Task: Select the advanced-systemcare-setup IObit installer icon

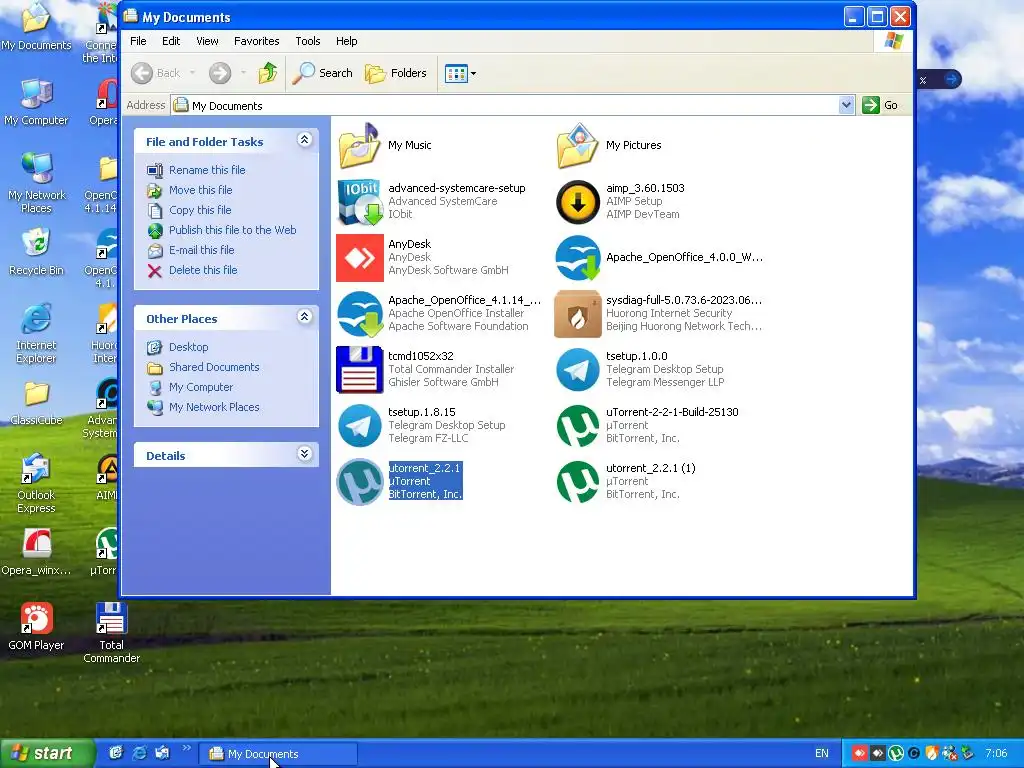Action: [x=360, y=202]
